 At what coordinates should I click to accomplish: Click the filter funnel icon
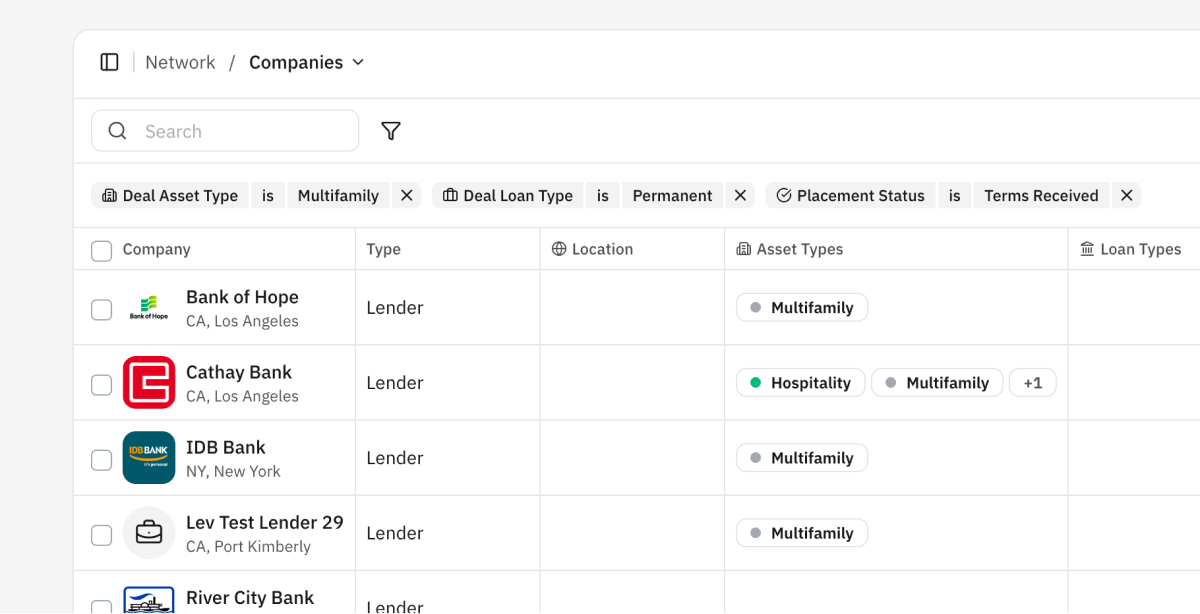(390, 130)
